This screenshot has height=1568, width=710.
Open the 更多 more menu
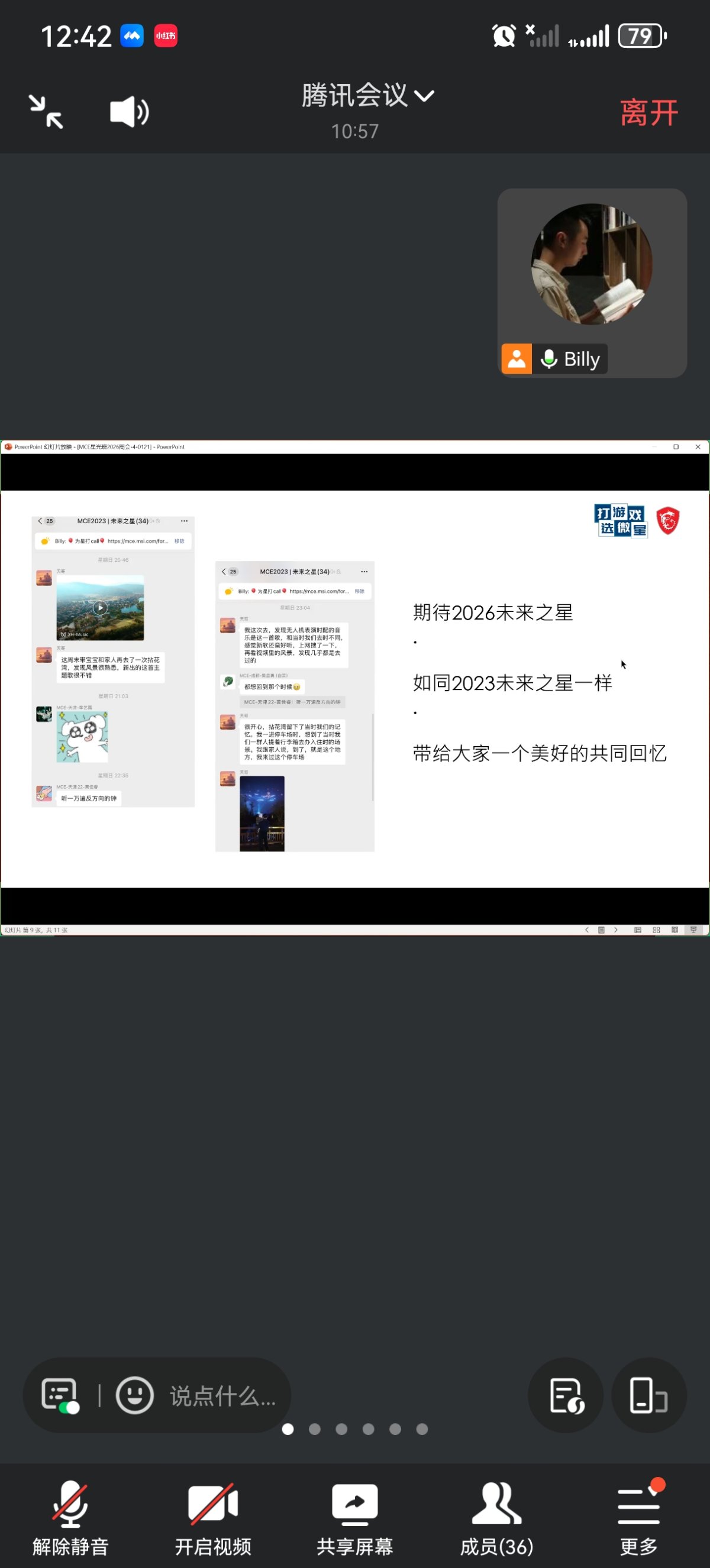(x=639, y=1518)
